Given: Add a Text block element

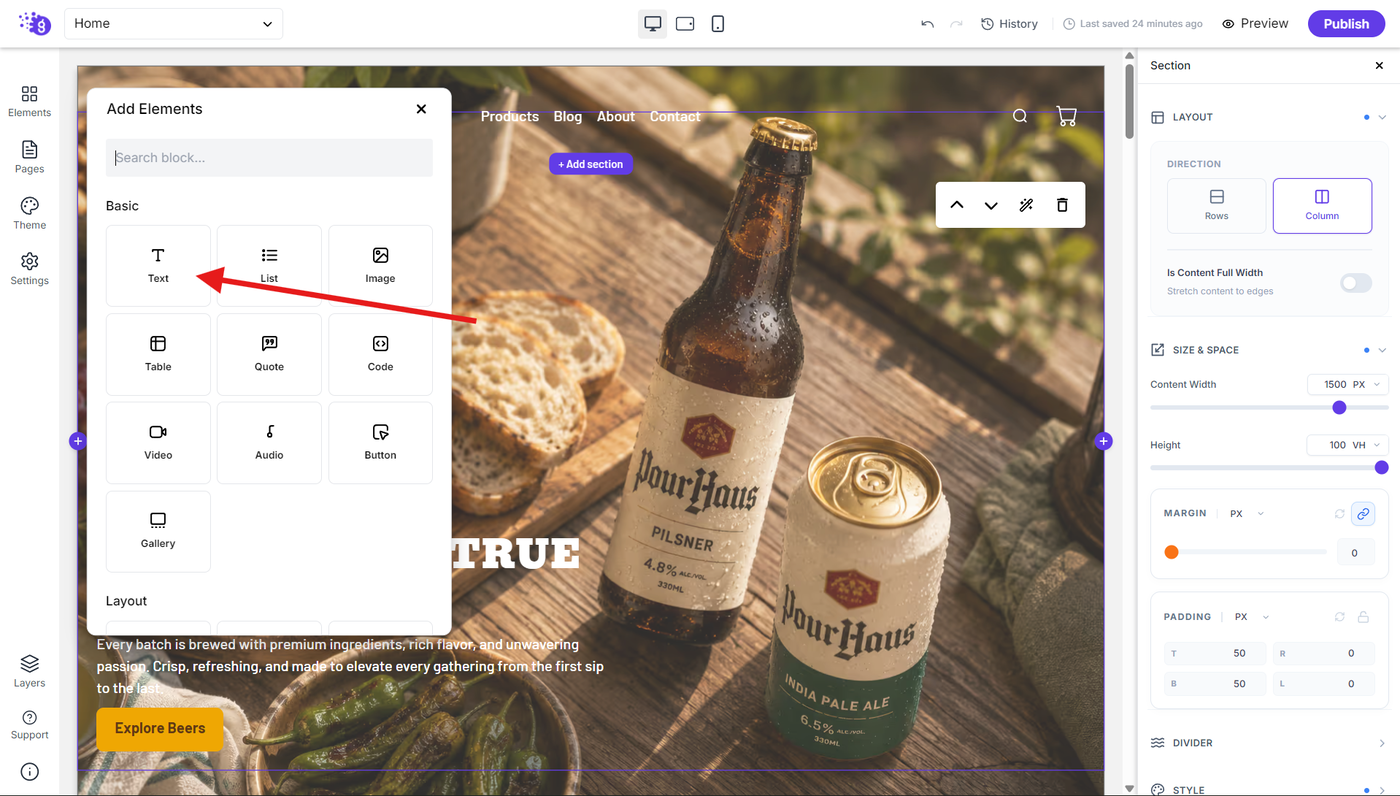Looking at the screenshot, I should (158, 266).
